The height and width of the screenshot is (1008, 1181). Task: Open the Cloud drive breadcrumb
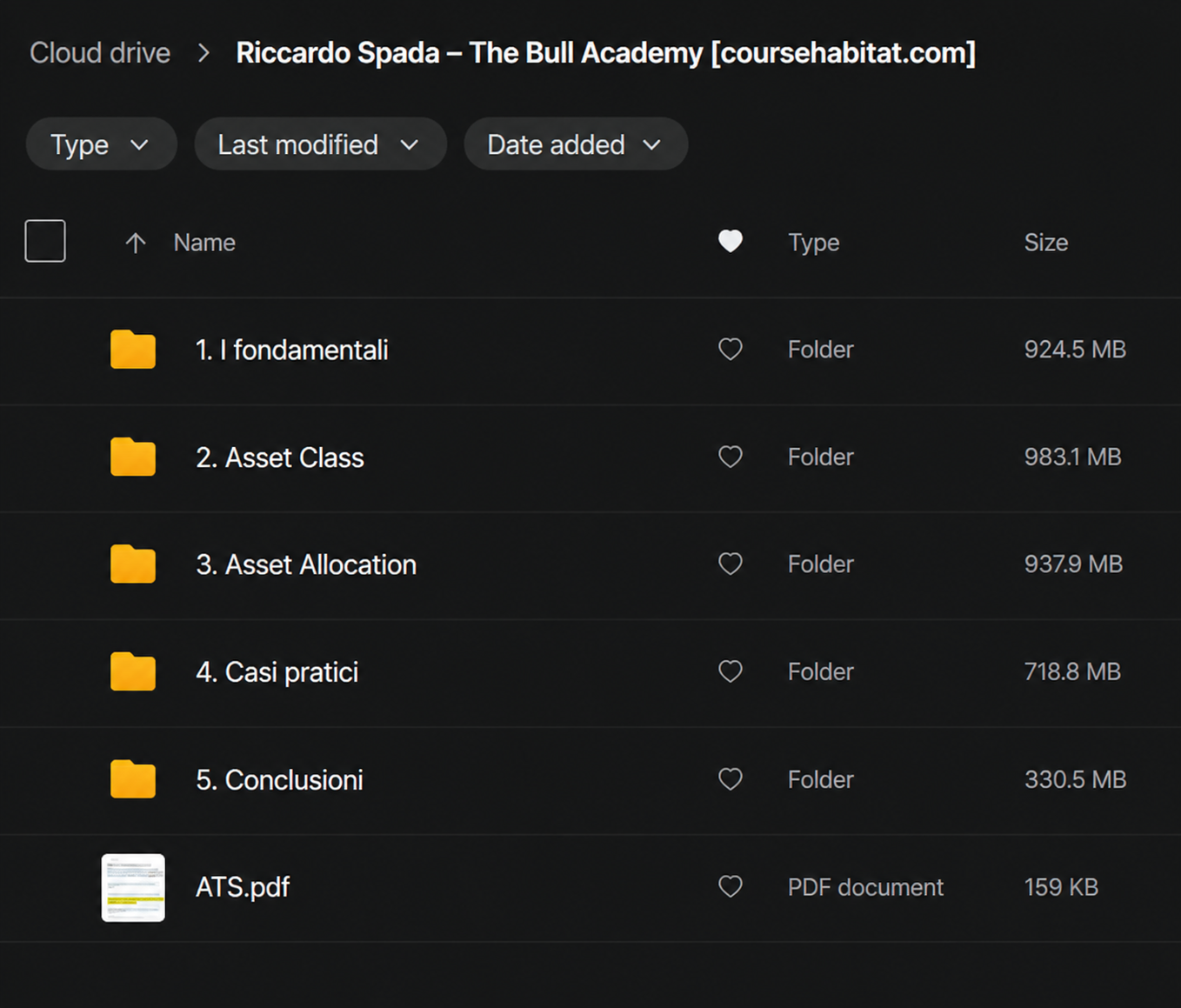[x=100, y=53]
